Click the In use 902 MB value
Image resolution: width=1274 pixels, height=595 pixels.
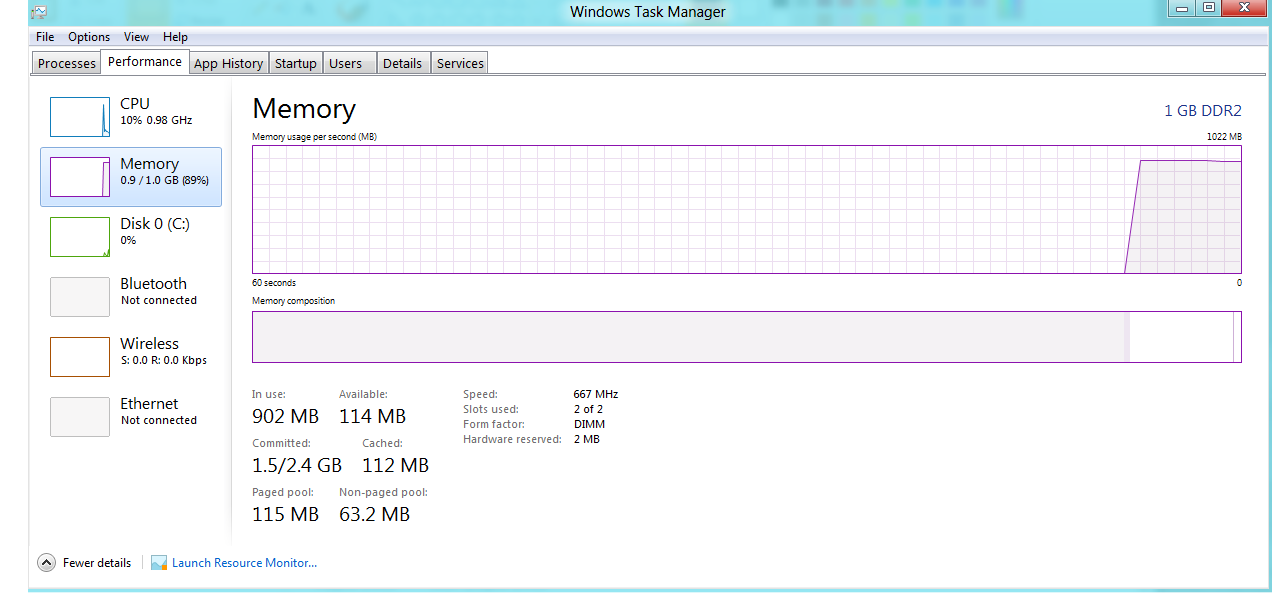[285, 416]
